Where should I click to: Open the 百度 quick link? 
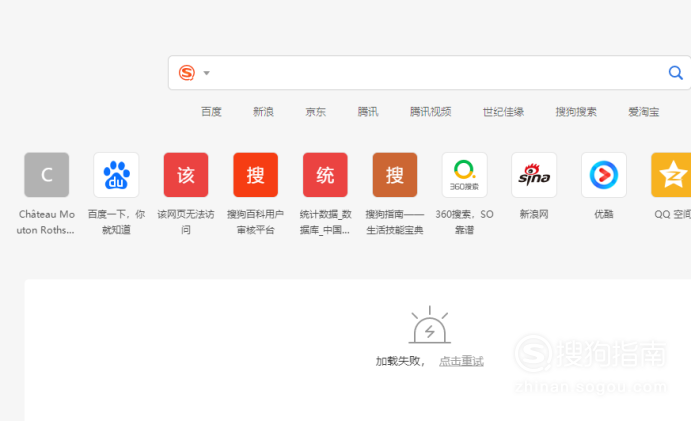pos(211,112)
